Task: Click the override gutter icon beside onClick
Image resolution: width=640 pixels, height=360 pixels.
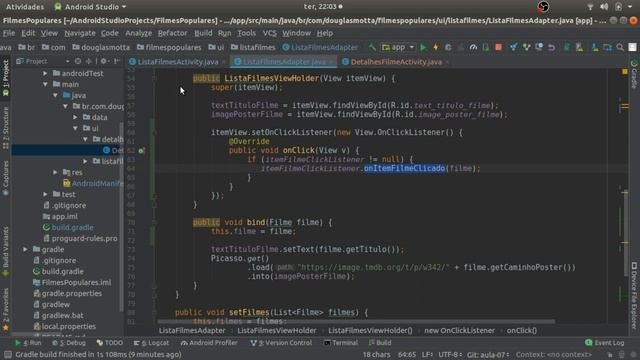Action: (x=141, y=151)
